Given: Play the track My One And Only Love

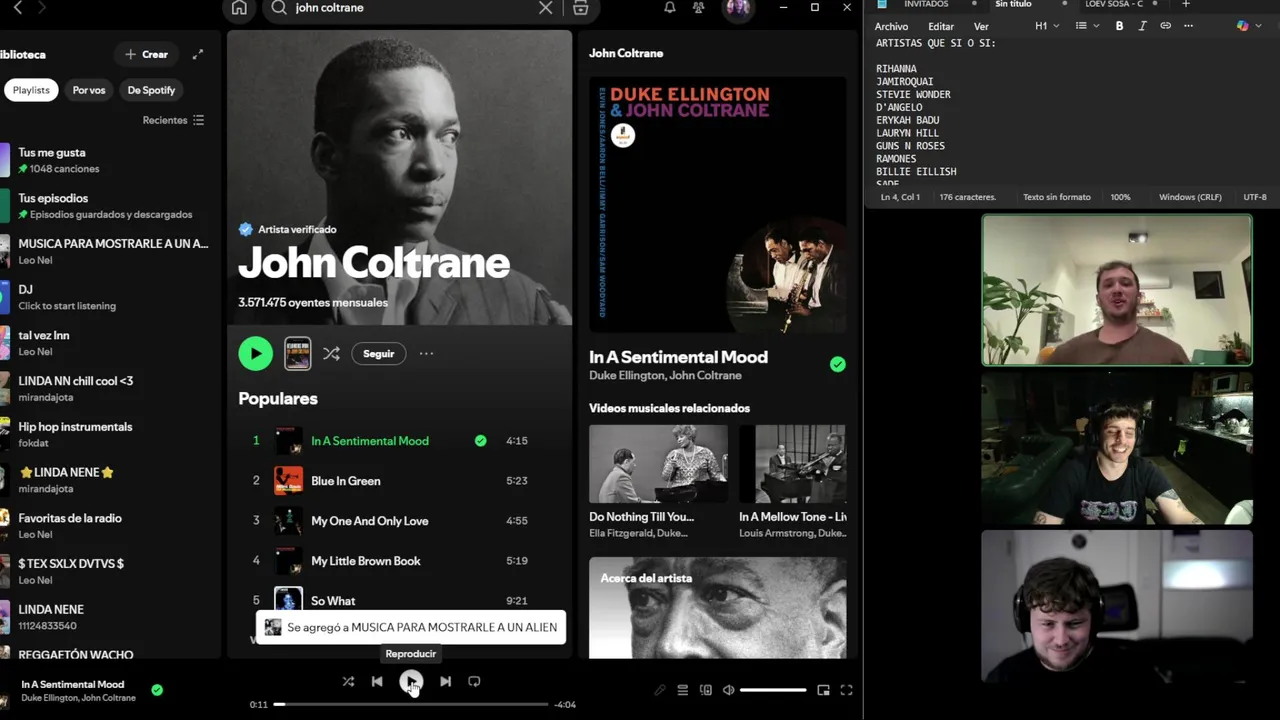Looking at the screenshot, I should [x=370, y=521].
